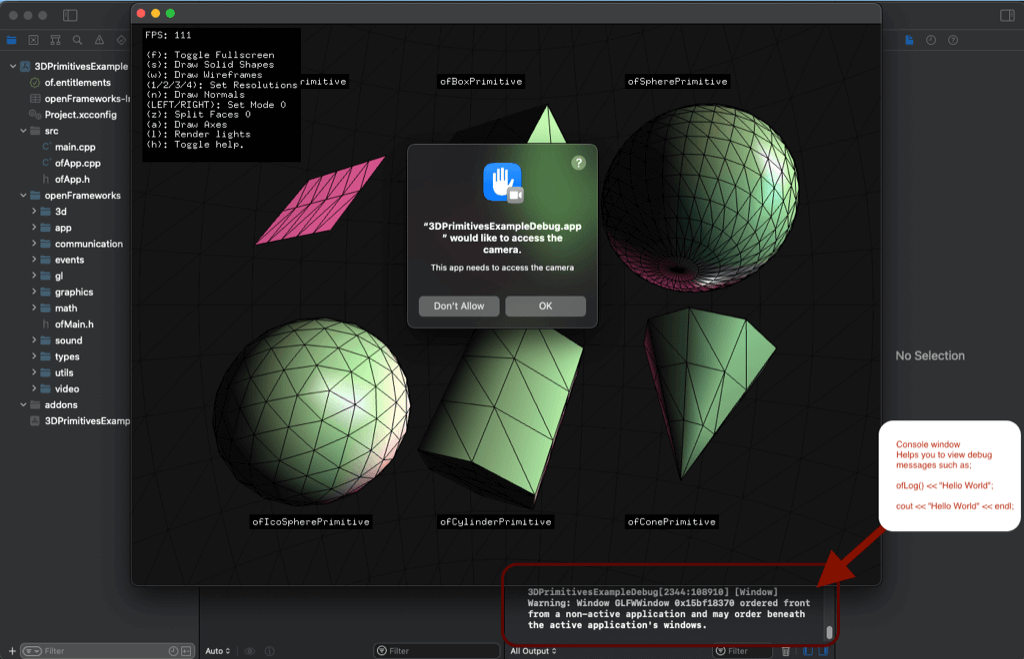Viewport: 1024px width, 659px height.
Task: Toggle Xcode's left navigator sidebar
Action: pos(70,15)
